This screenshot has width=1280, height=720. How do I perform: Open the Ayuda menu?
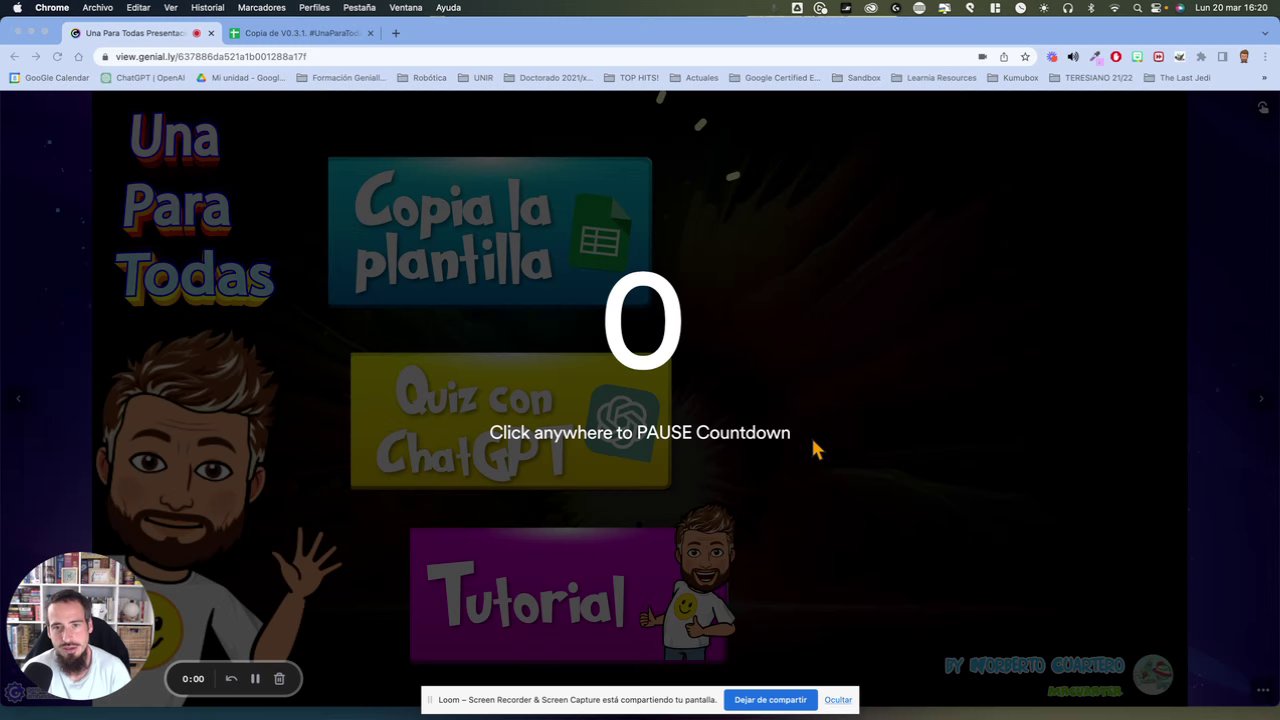(448, 7)
